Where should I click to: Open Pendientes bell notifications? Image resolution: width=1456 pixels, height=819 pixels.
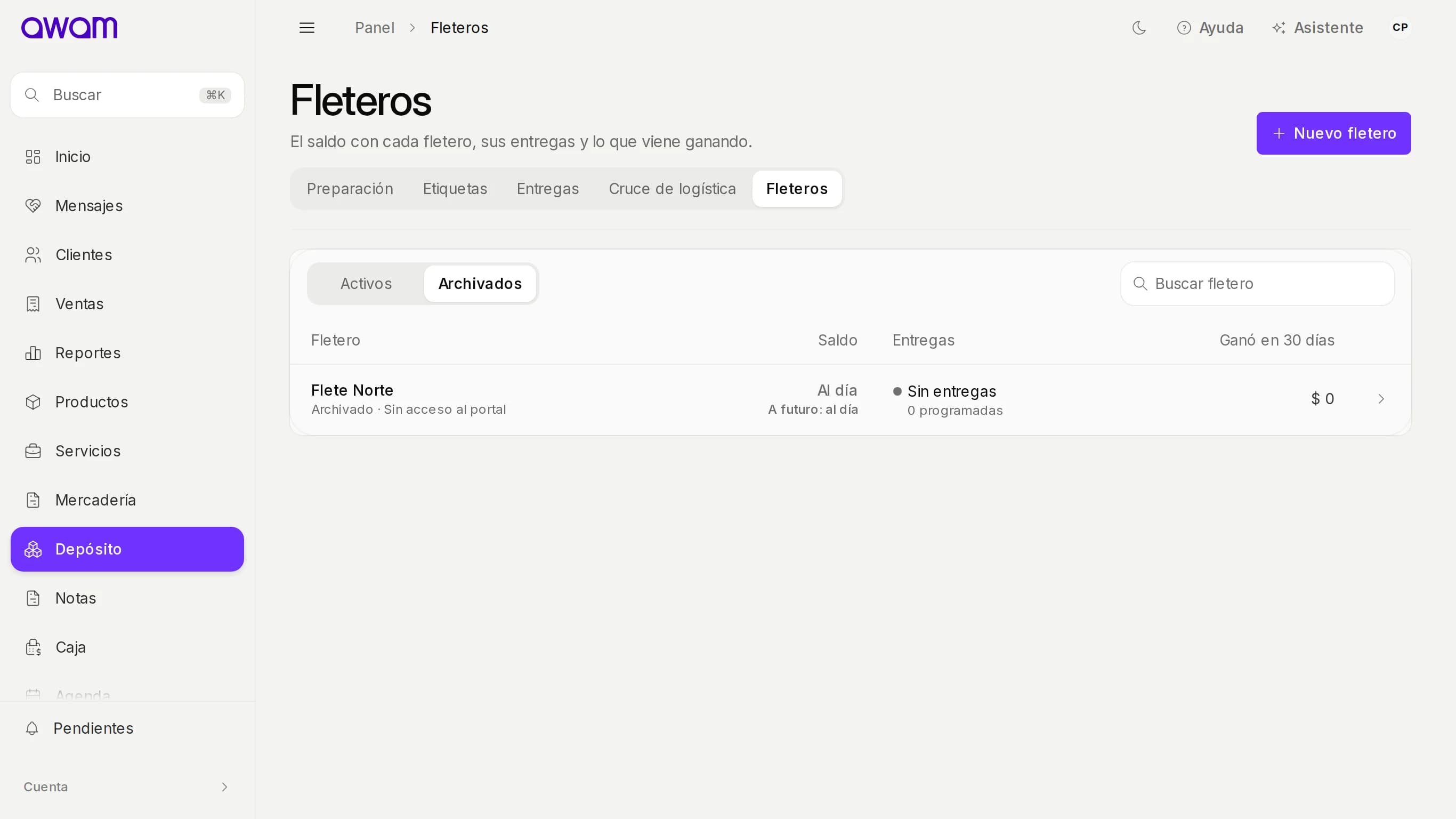pyautogui.click(x=127, y=728)
